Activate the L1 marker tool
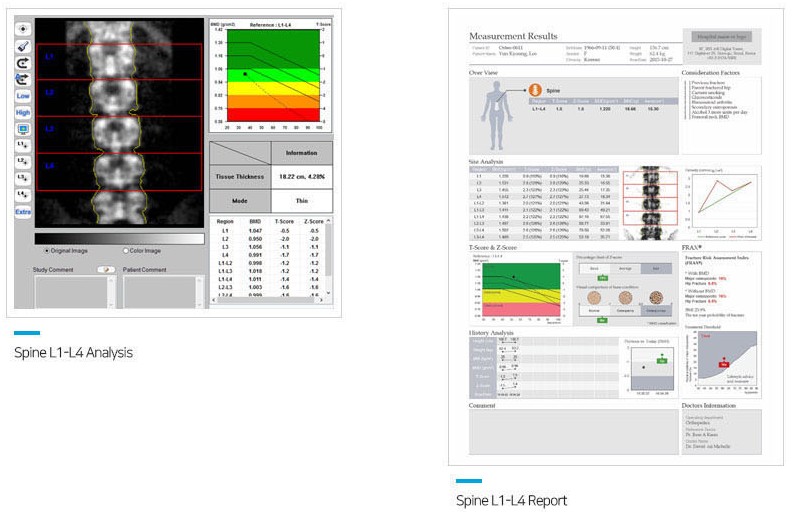 pos(23,145)
